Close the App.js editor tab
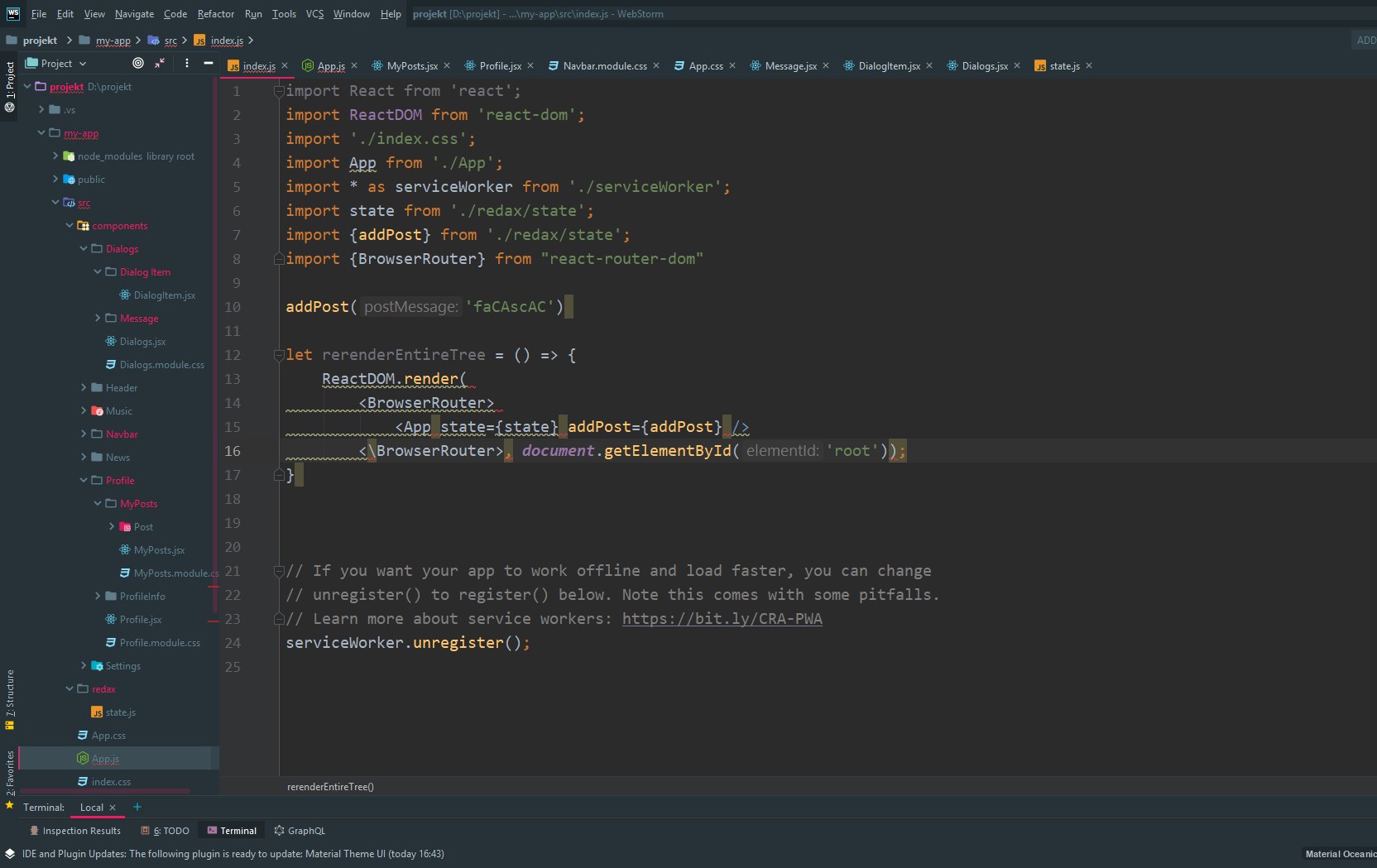Screen dimensions: 1377x868 [x=354, y=65]
